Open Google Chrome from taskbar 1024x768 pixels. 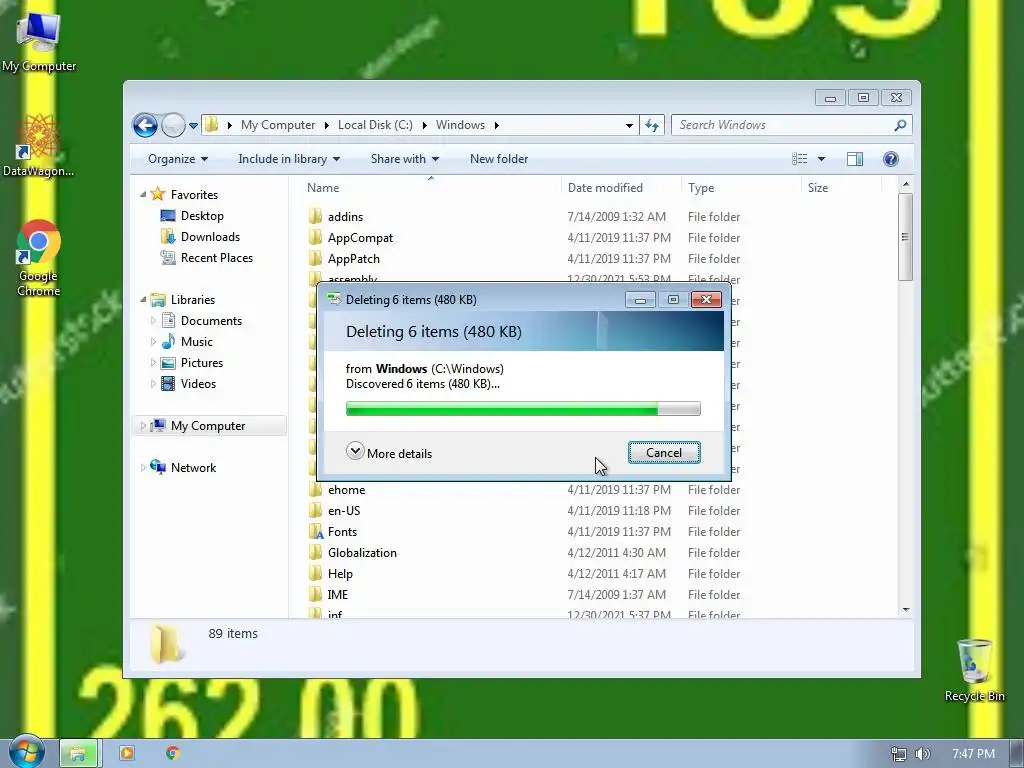(172, 754)
